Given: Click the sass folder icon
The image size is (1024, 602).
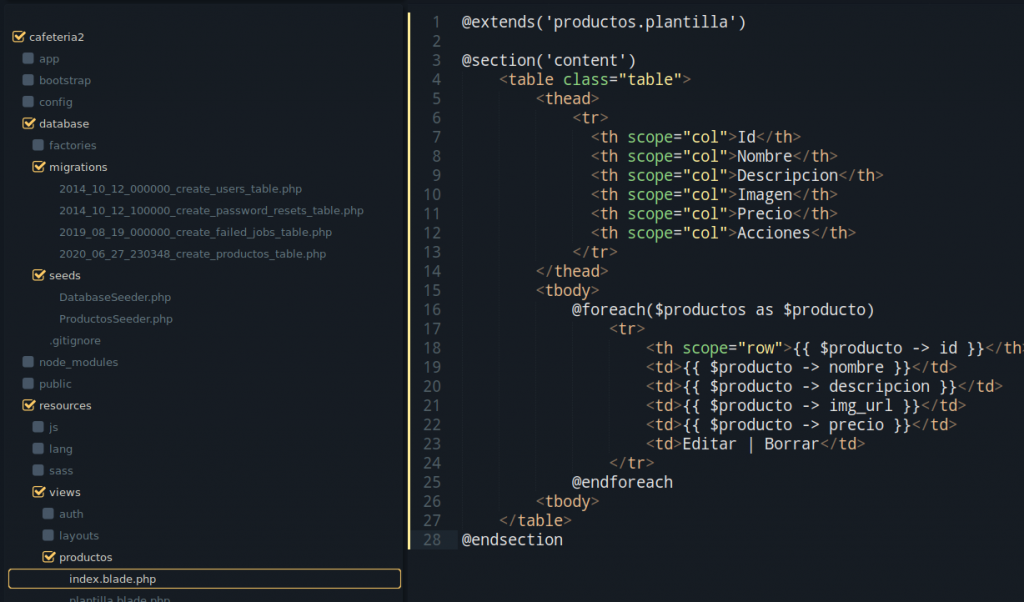Looking at the screenshot, I should click(38, 470).
